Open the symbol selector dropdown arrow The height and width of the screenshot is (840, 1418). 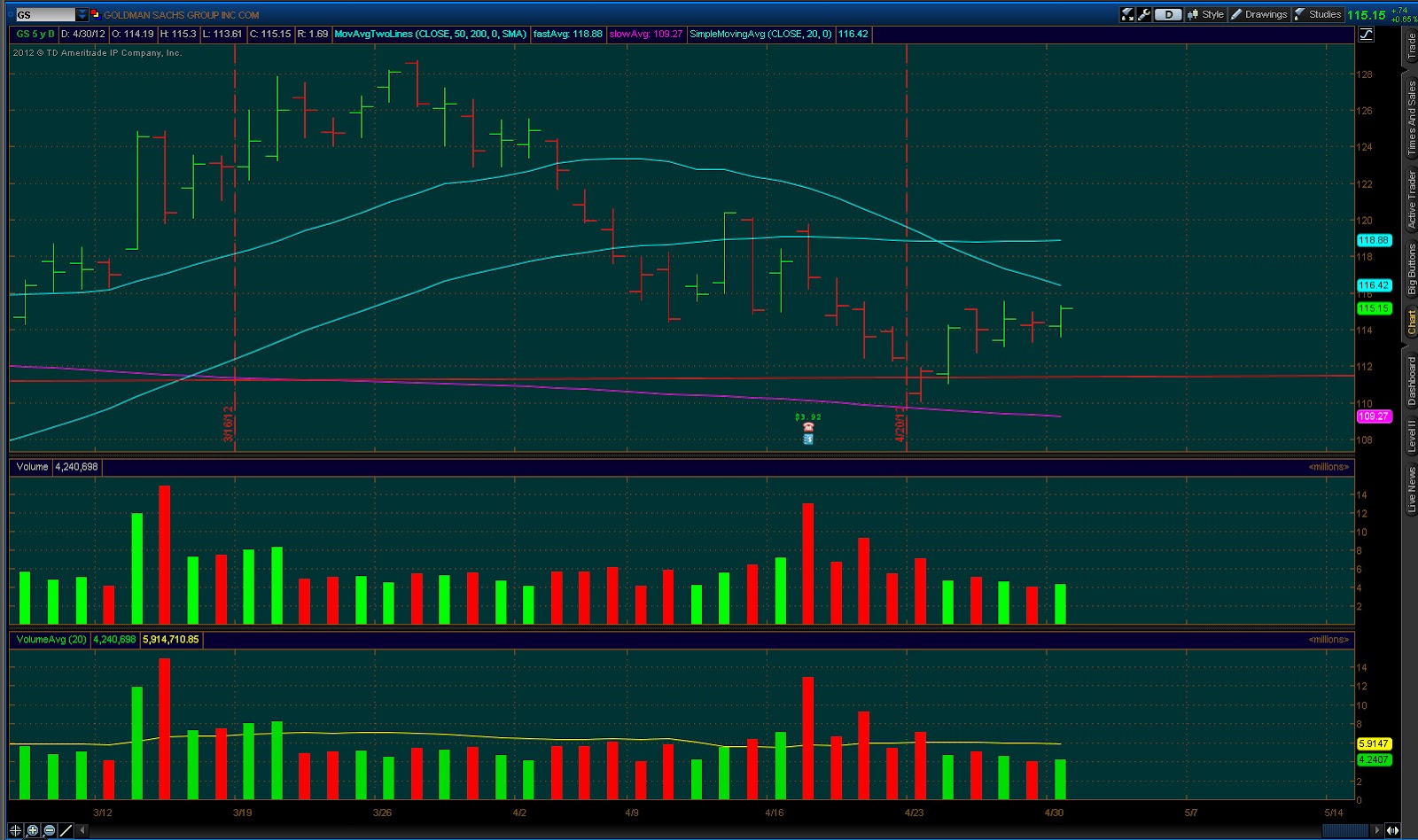coord(82,15)
